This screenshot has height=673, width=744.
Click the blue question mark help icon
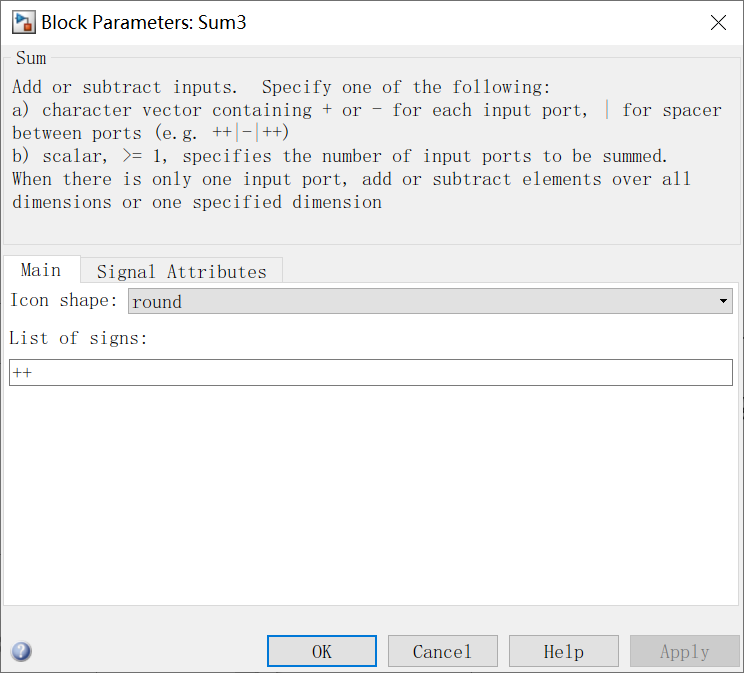point(21,652)
